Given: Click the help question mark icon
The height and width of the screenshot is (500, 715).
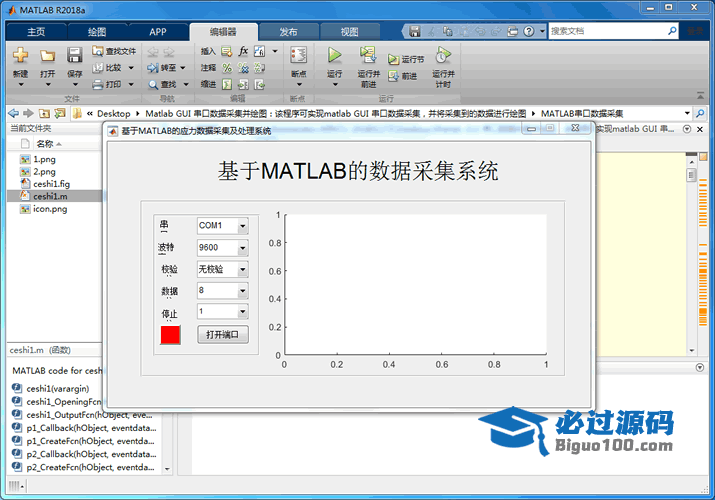Looking at the screenshot, I should 528,31.
